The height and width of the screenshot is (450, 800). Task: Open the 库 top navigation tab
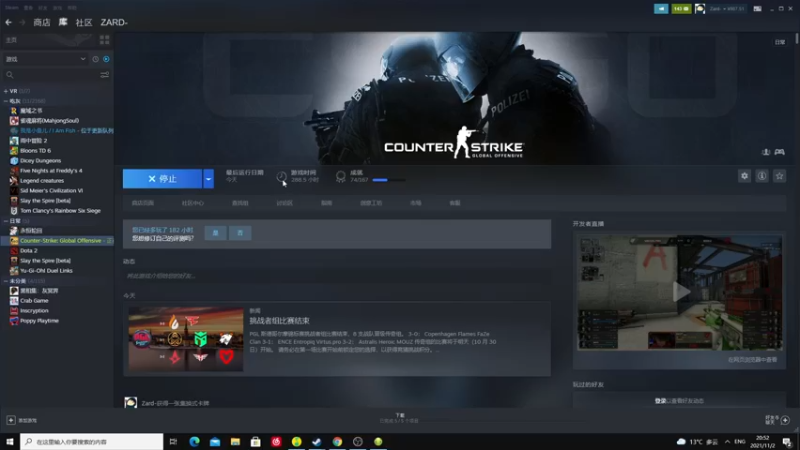tap(63, 22)
